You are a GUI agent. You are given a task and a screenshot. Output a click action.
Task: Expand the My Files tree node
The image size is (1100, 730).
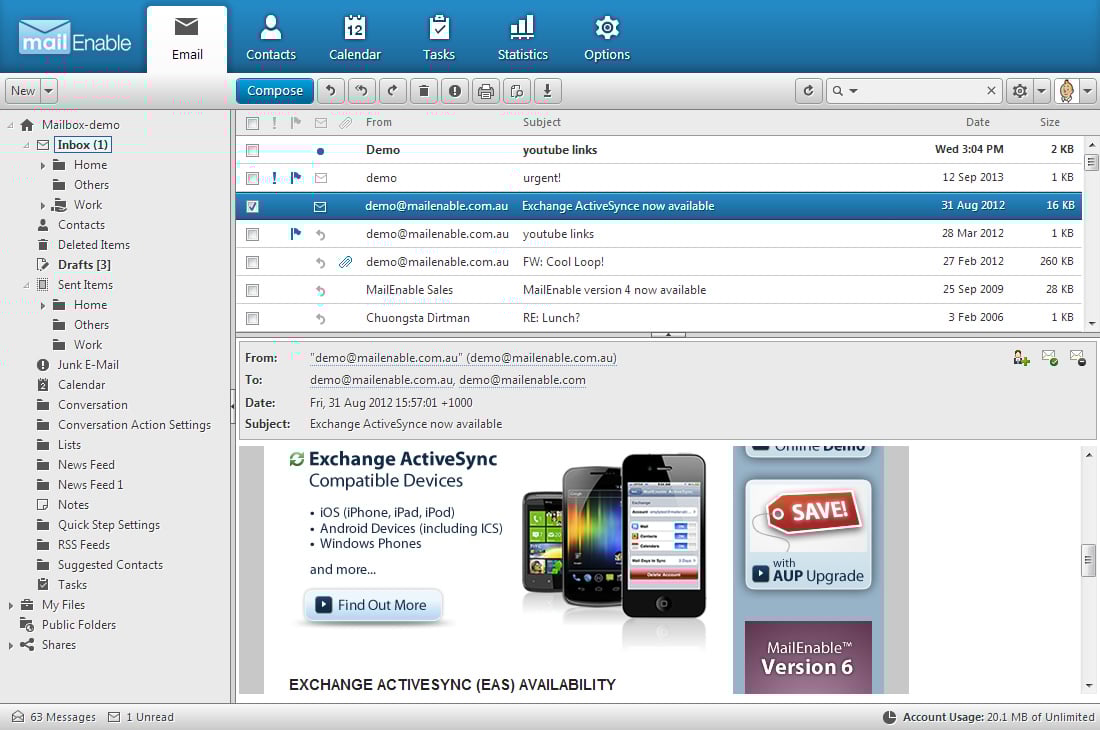11,605
